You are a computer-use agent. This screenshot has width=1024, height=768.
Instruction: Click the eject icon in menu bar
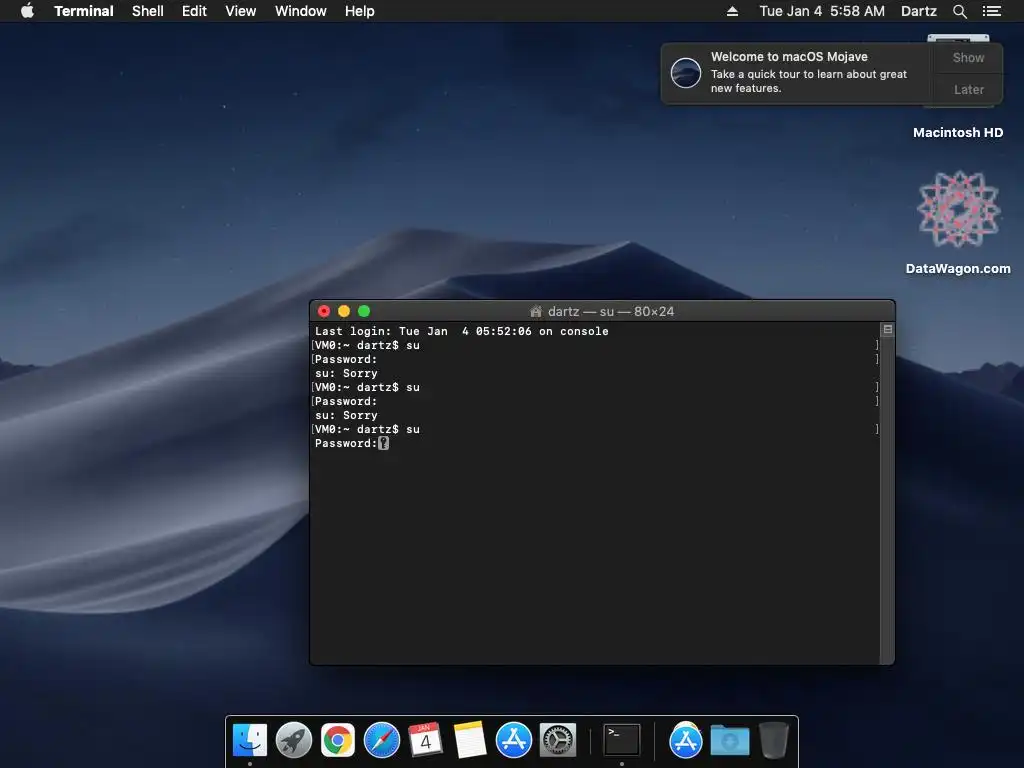click(732, 11)
